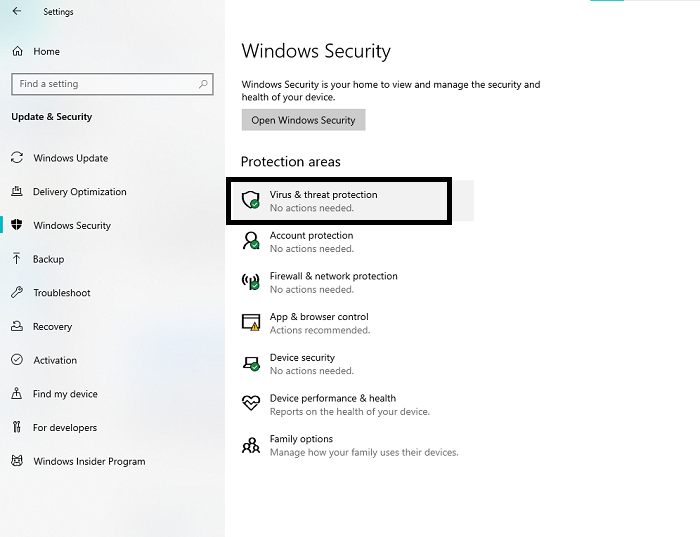
Task: Open Virus & threat protection link
Action: (x=324, y=195)
